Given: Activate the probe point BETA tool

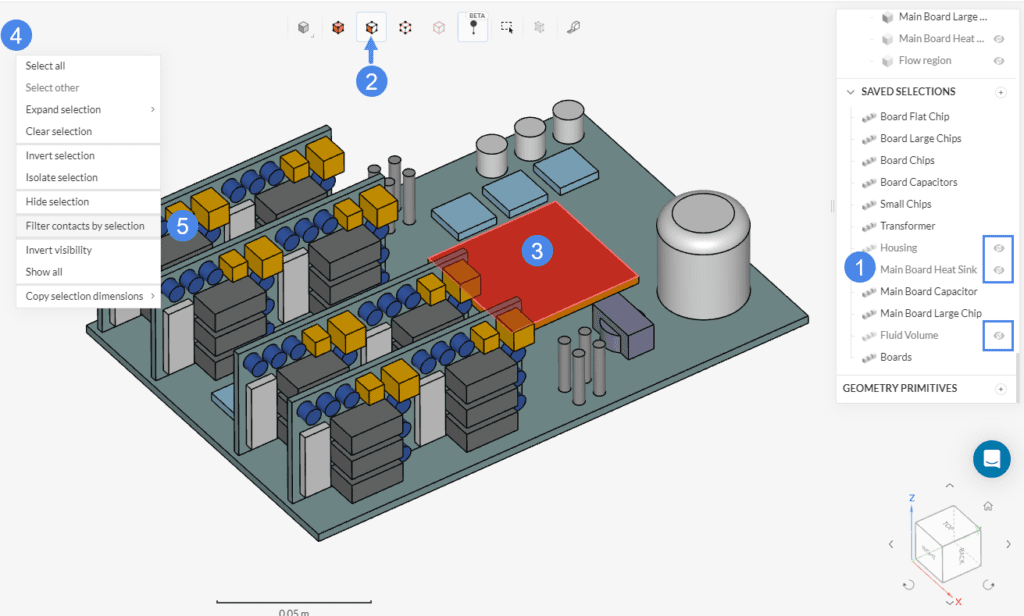Looking at the screenshot, I should 471,27.
